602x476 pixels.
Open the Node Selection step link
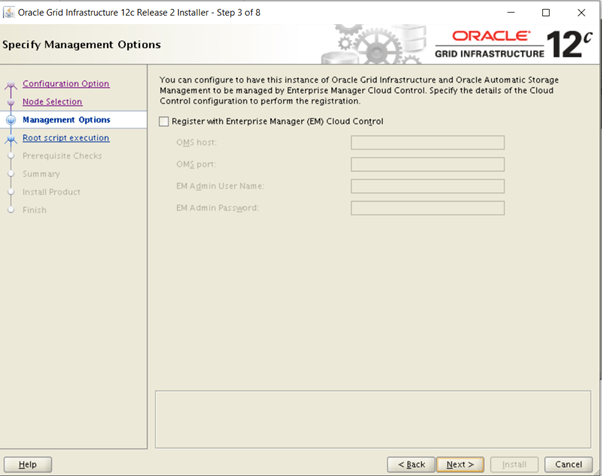[x=52, y=102]
